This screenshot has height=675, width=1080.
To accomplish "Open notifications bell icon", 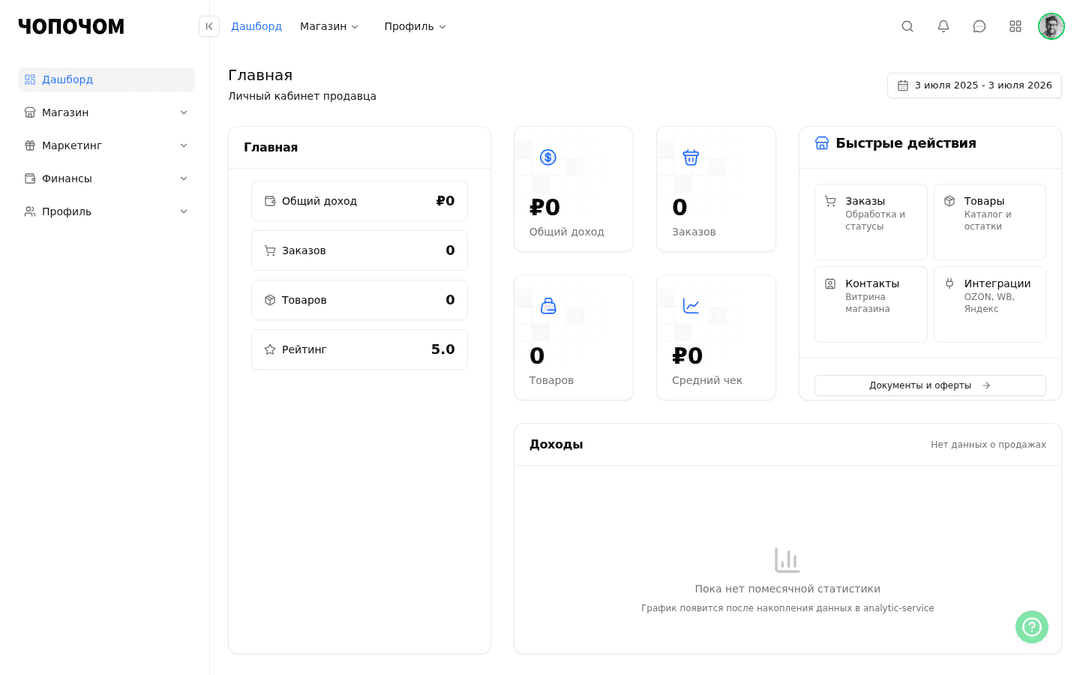I will 943,26.
